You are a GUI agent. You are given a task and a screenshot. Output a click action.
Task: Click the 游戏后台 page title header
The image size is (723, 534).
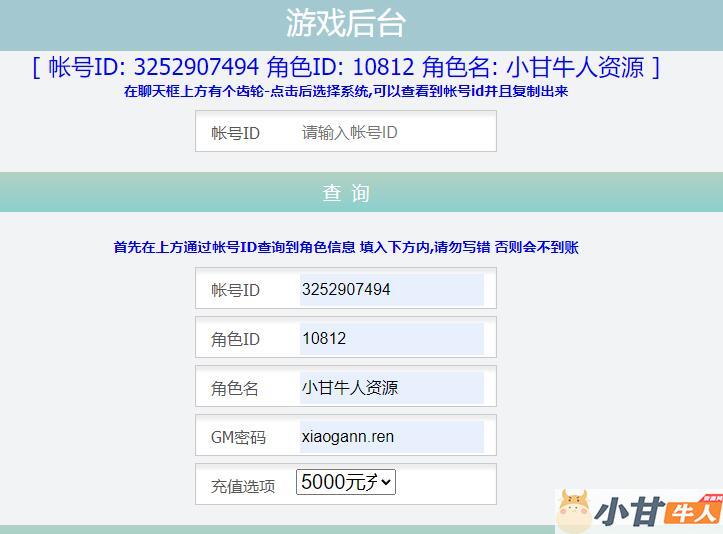point(346,23)
